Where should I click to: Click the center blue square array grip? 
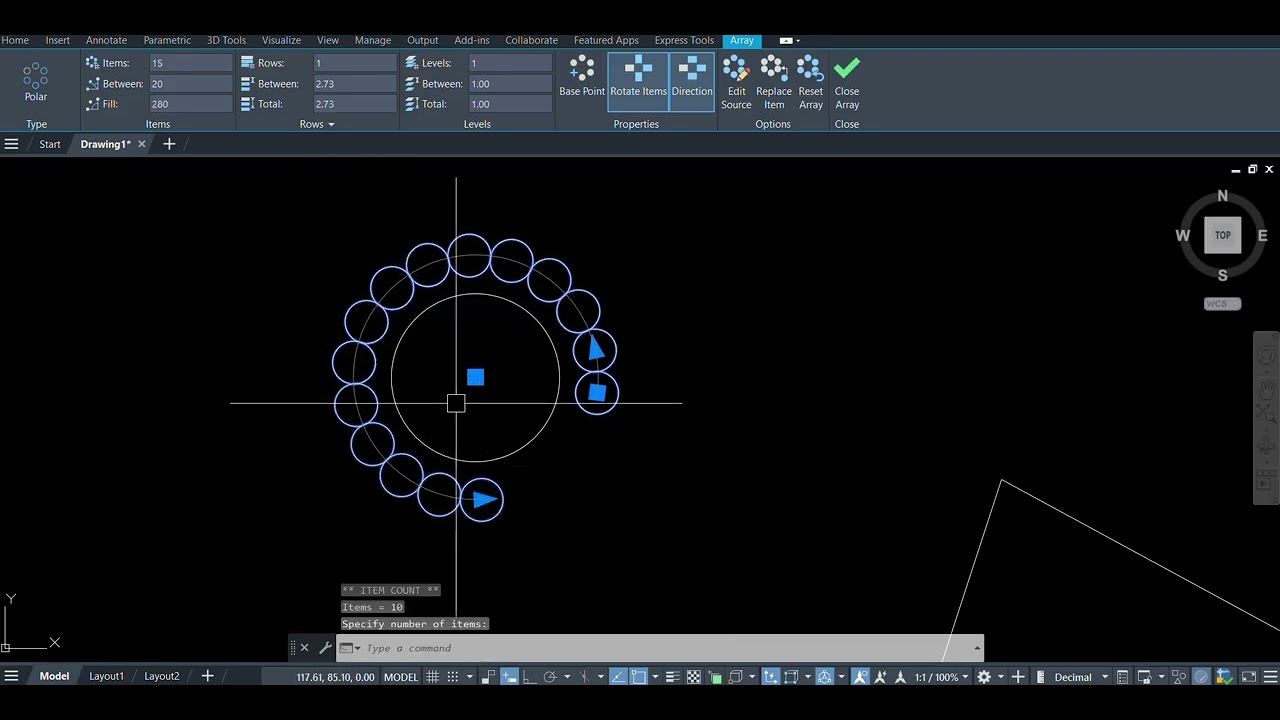pos(475,377)
